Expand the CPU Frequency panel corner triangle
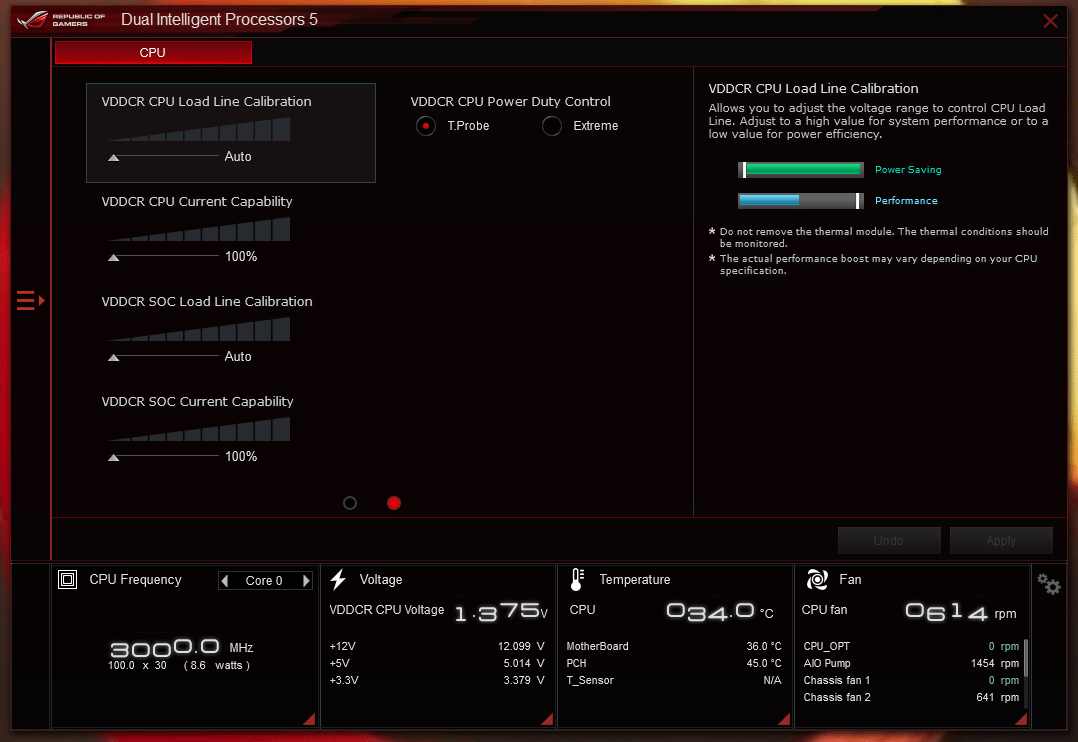 tap(310, 719)
